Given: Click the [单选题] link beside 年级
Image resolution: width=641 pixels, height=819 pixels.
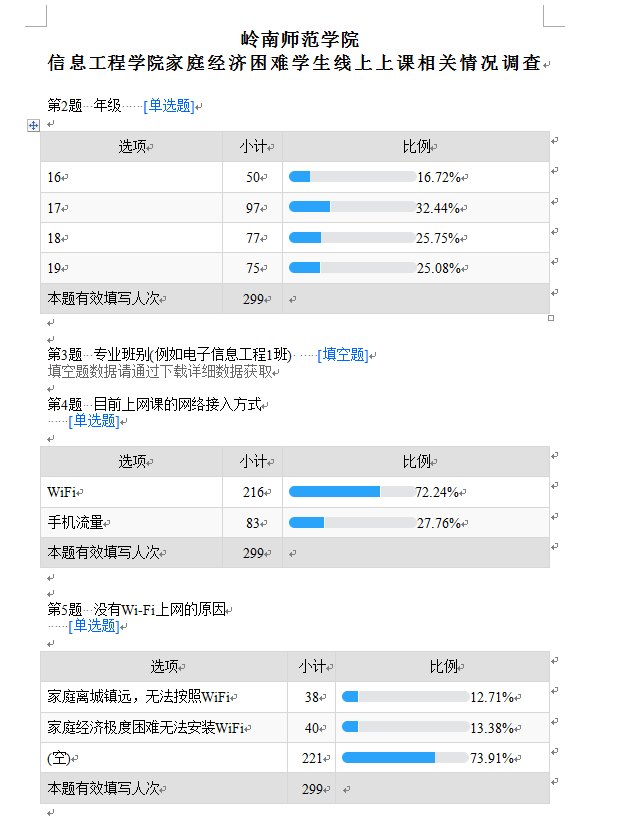Looking at the screenshot, I should coord(168,106).
